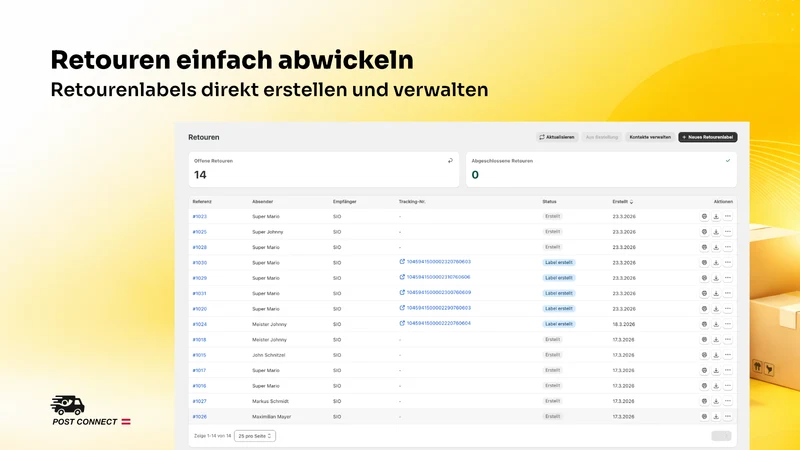Open return reference #1020
Viewport: 800px width, 450px height.
click(x=199, y=309)
